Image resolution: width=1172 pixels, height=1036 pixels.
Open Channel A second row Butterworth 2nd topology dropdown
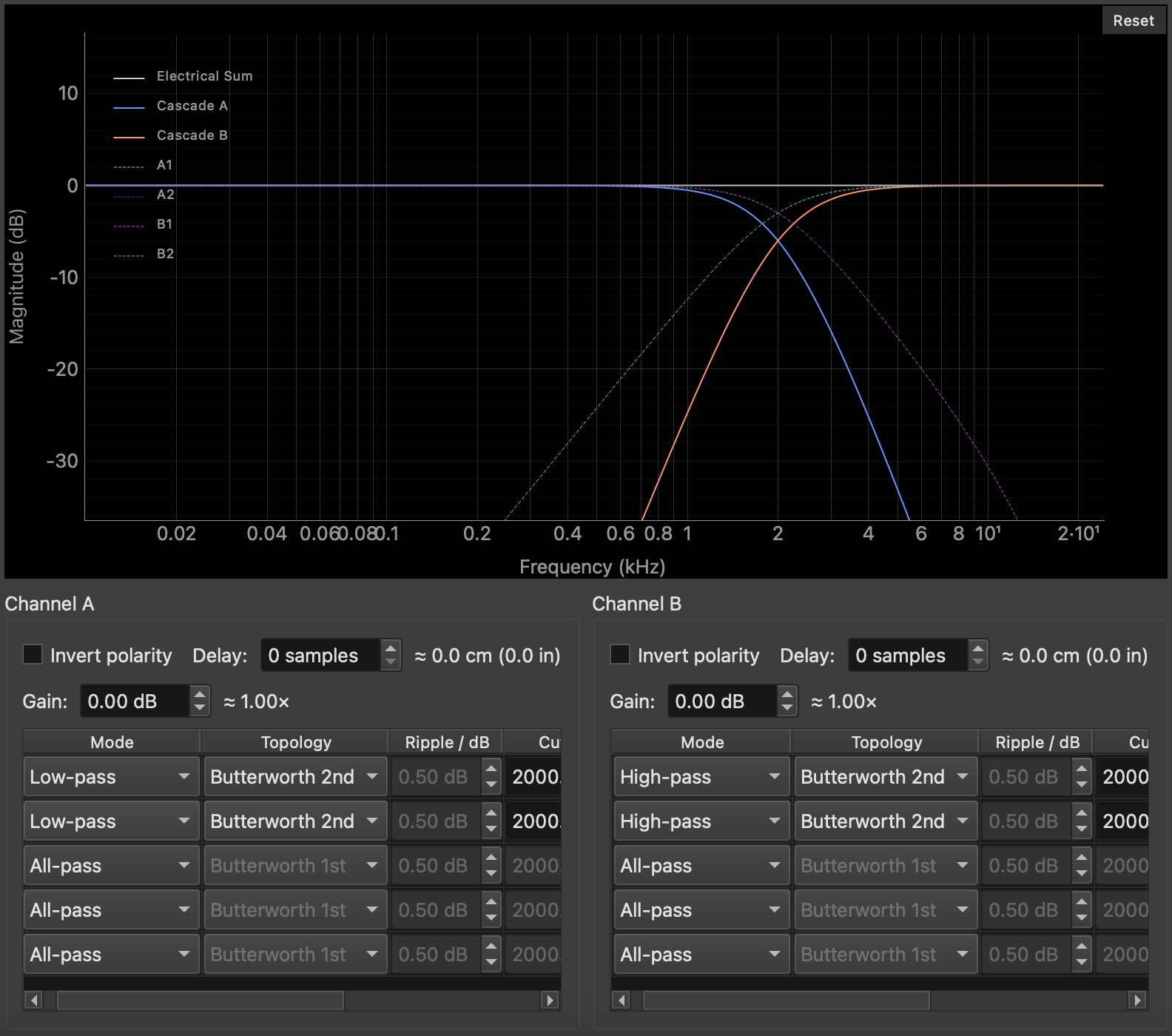(x=294, y=821)
